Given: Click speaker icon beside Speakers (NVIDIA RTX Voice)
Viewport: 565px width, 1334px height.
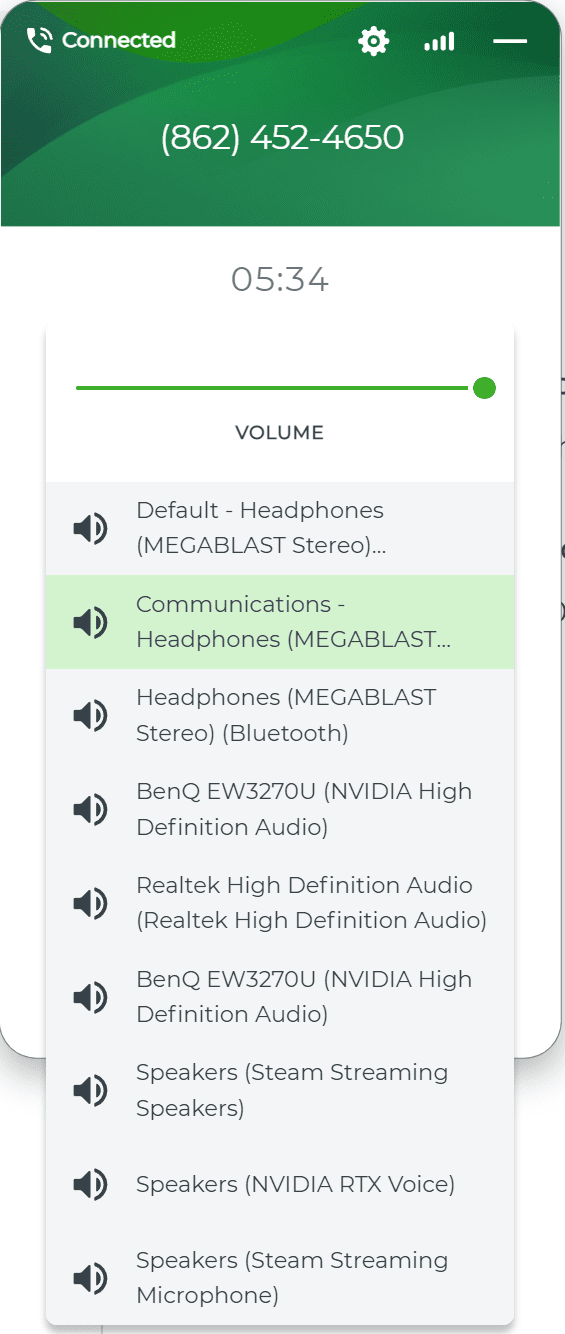Looking at the screenshot, I should [90, 1185].
